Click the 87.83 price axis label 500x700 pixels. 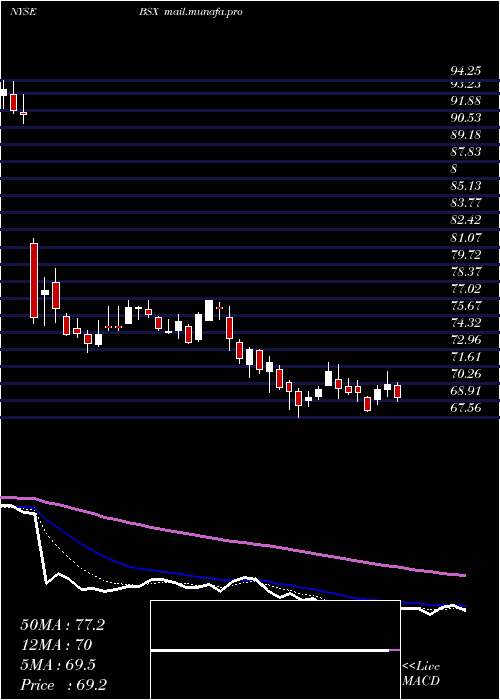[x=466, y=152]
